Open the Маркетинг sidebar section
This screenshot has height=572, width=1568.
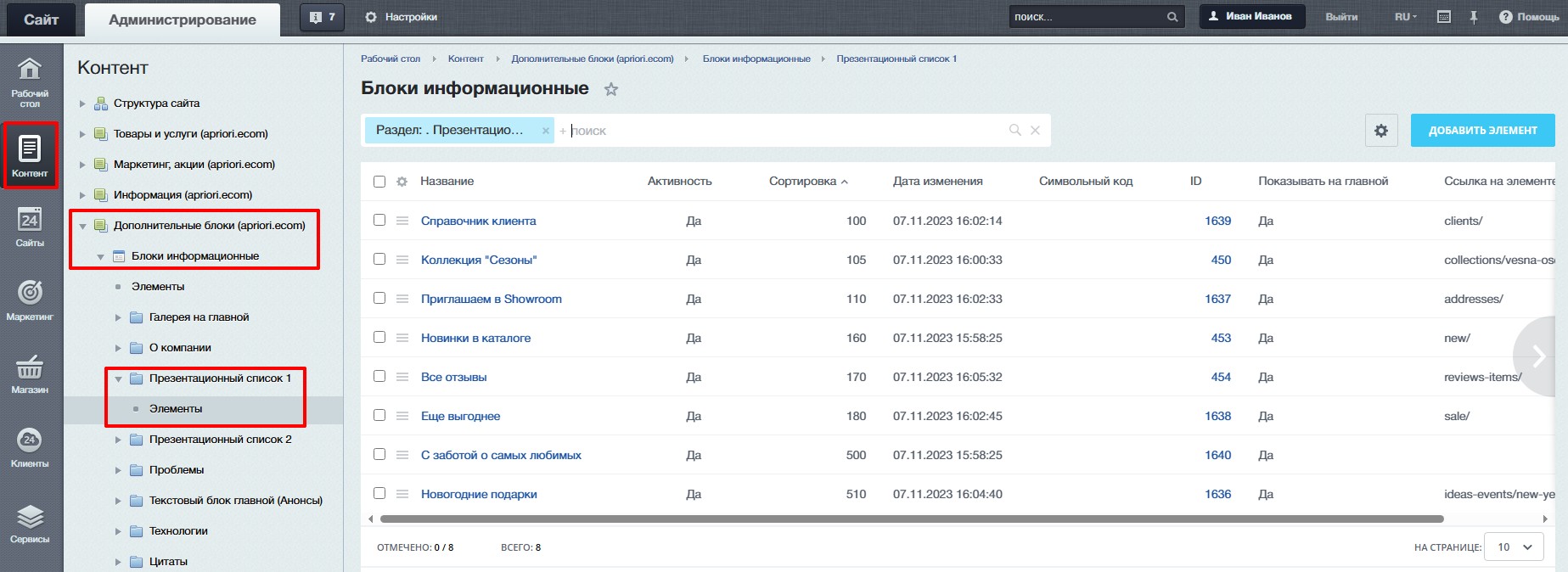30,300
